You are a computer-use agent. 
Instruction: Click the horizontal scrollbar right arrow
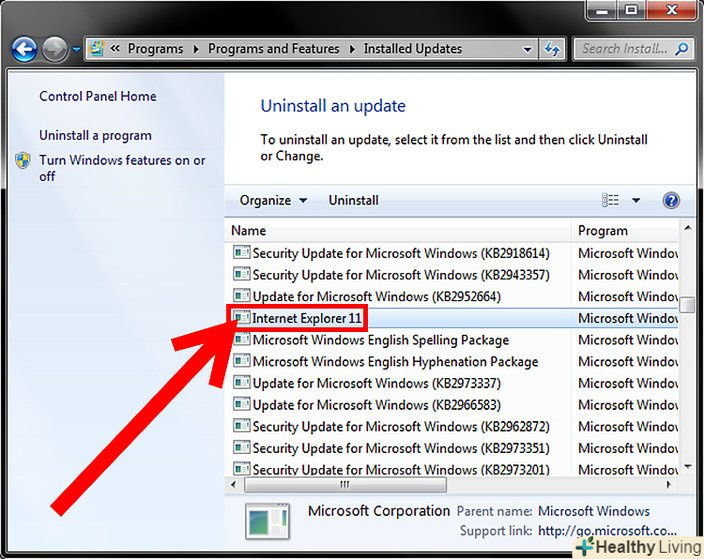[669, 485]
